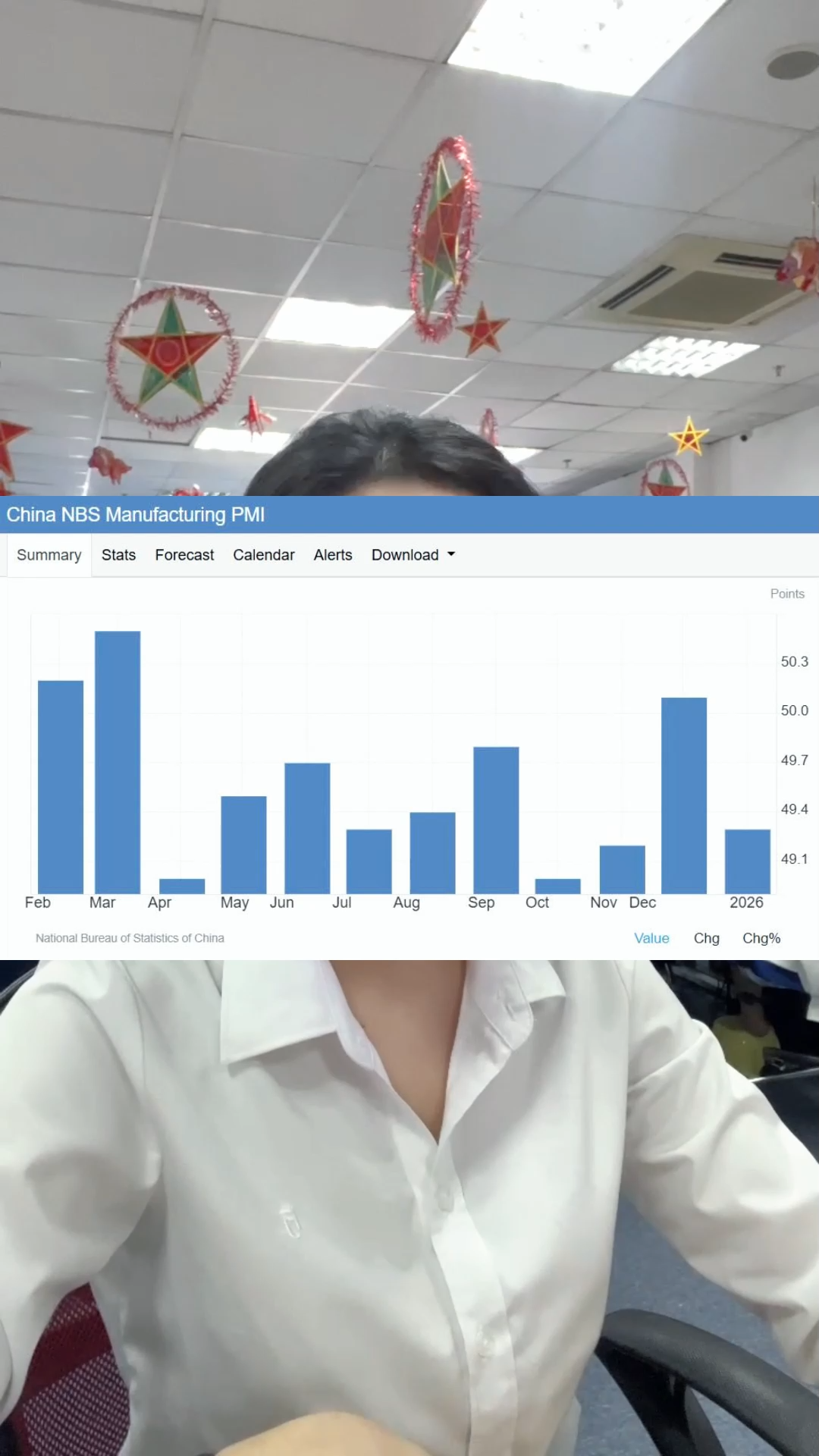Open the Alerts tab
Image resolution: width=819 pixels, height=1456 pixels.
pos(333,555)
